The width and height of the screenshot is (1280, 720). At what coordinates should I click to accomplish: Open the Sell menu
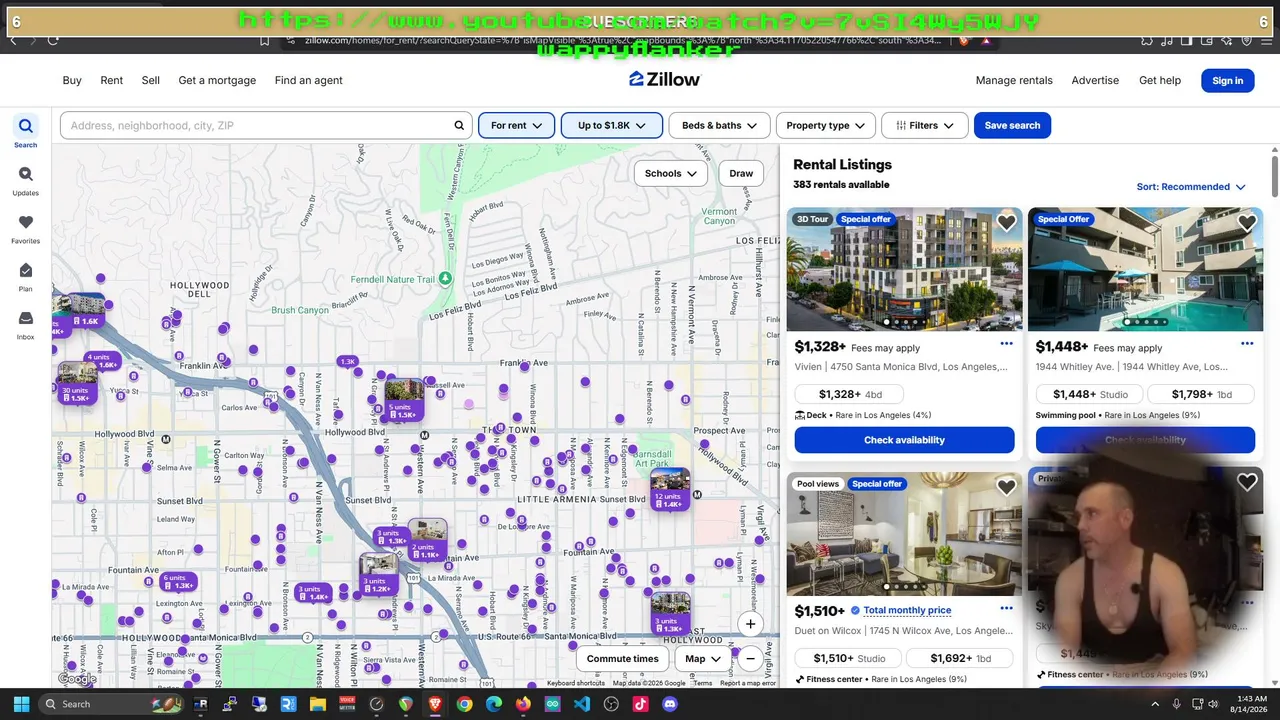point(151,80)
